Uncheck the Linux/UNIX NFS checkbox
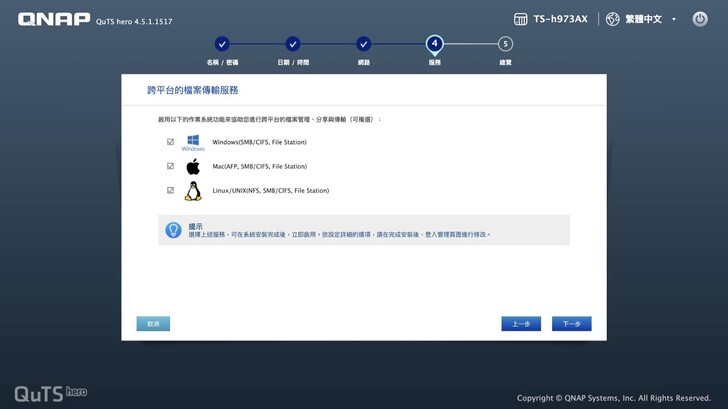This screenshot has width=728, height=409. [171, 190]
